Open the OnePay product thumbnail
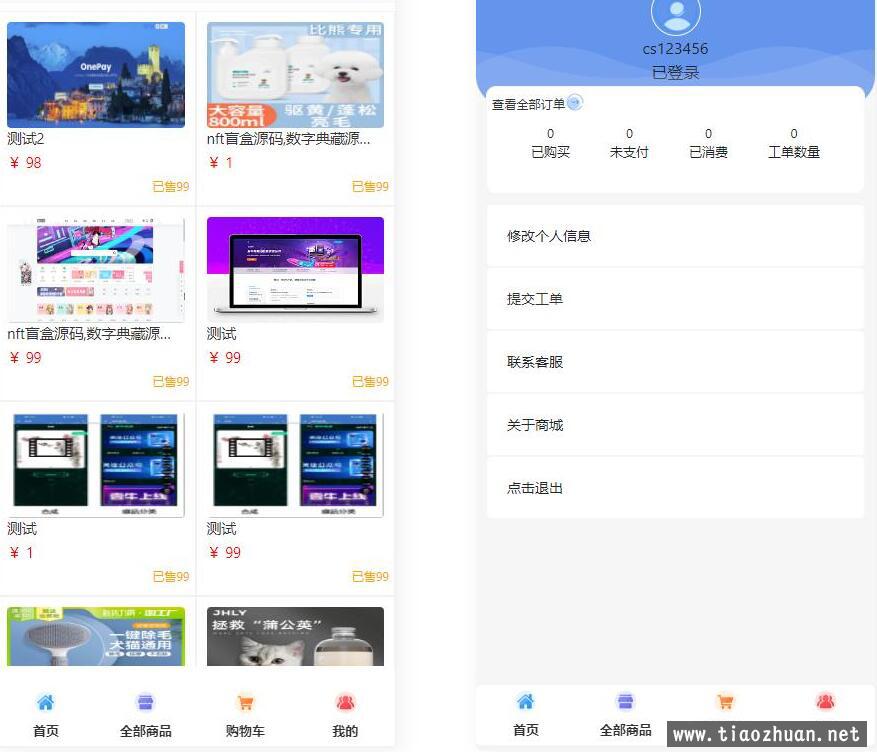Screen dimensions: 877x752 click(96, 75)
